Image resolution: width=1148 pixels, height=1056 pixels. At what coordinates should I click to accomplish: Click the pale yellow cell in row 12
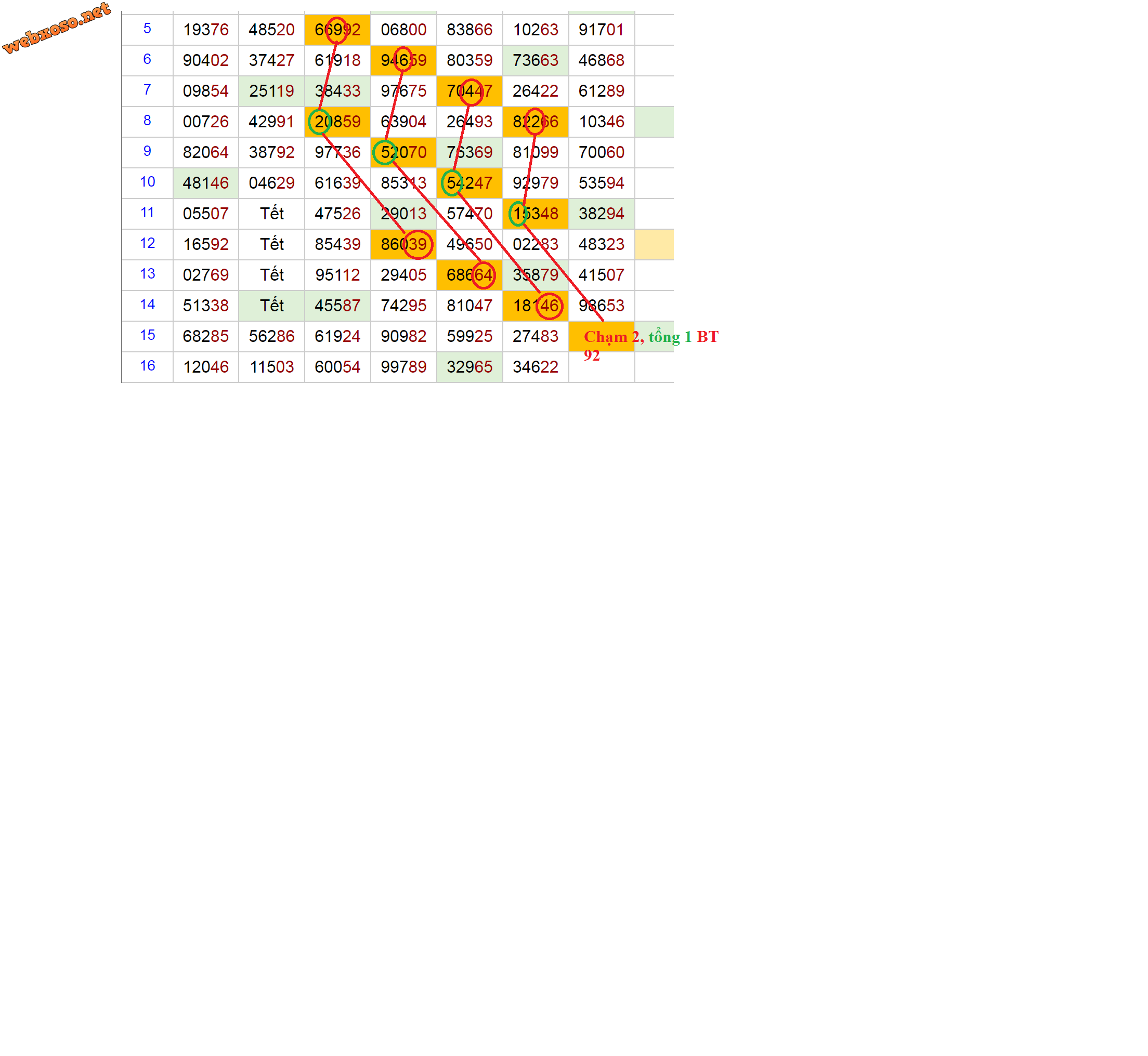[x=654, y=245]
